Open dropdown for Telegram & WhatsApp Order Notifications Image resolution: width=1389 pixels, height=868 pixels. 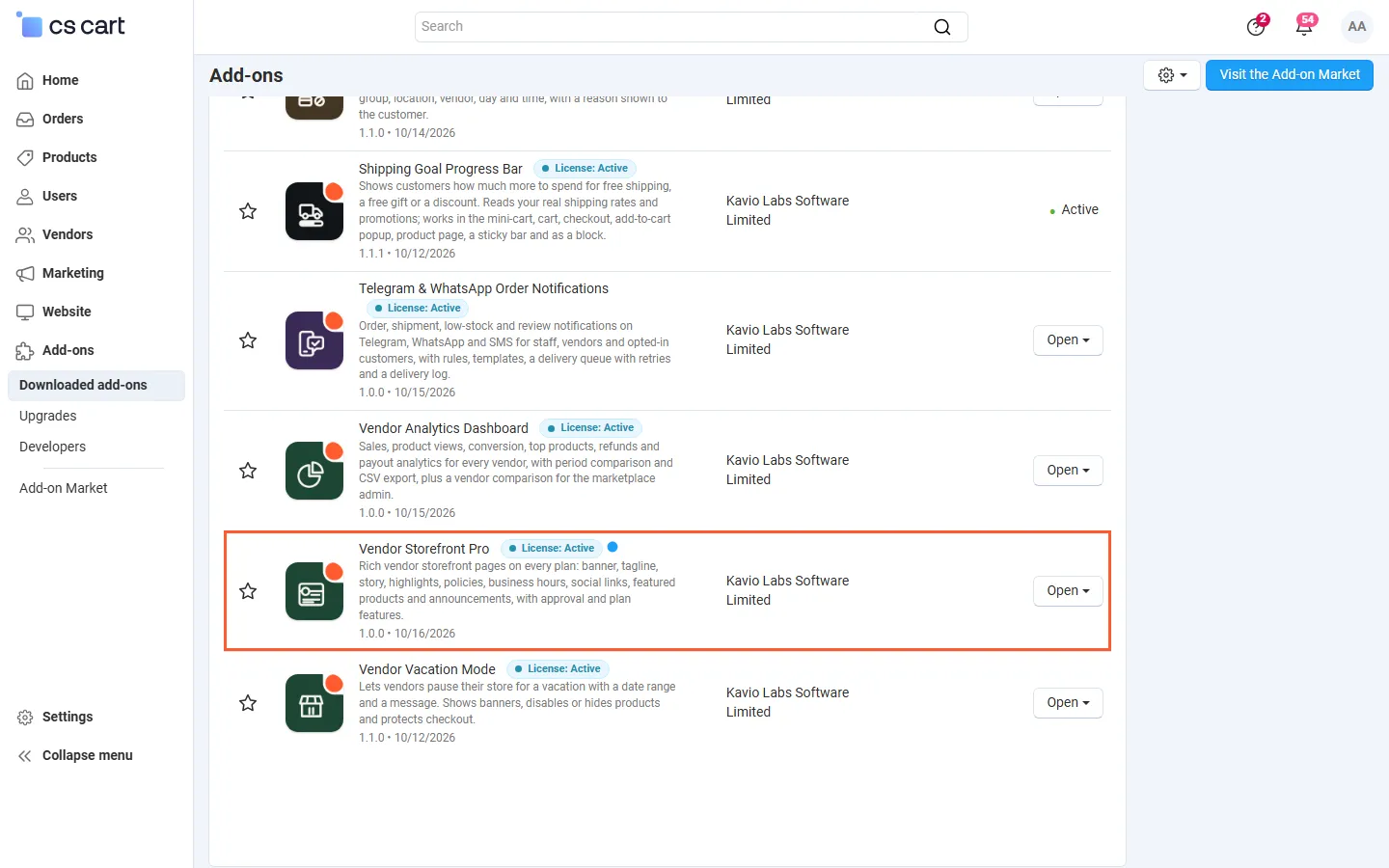click(x=1068, y=340)
